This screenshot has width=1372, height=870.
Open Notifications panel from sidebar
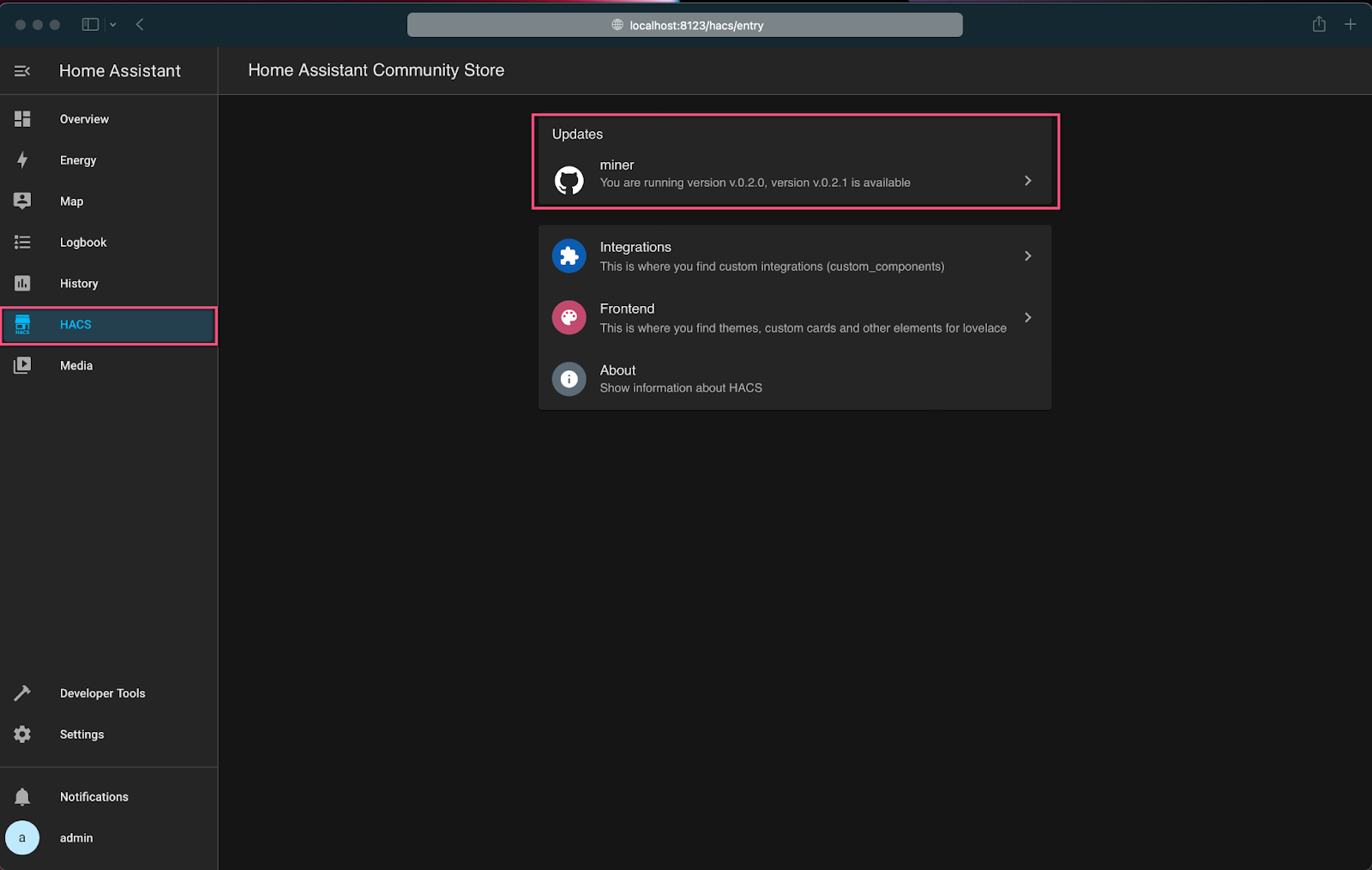pyautogui.click(x=109, y=797)
